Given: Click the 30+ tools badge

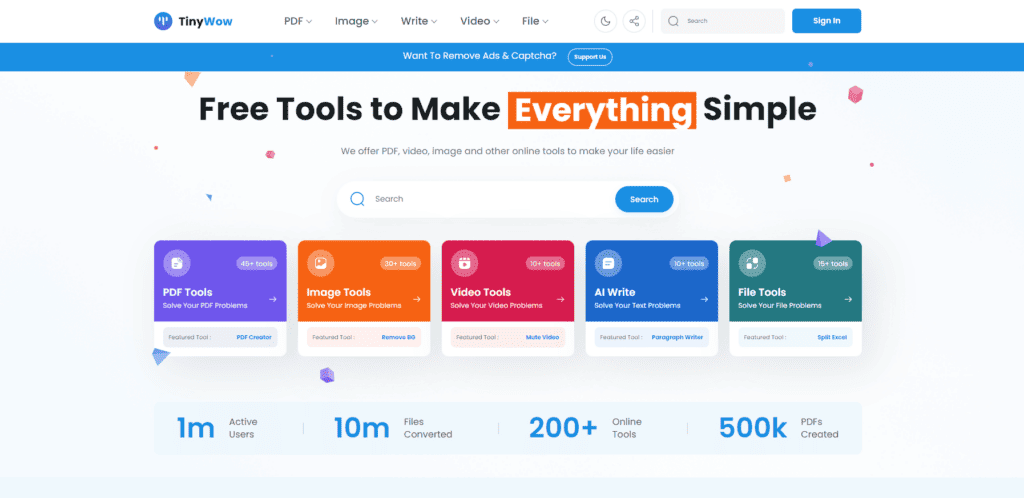Looking at the screenshot, I should point(400,264).
